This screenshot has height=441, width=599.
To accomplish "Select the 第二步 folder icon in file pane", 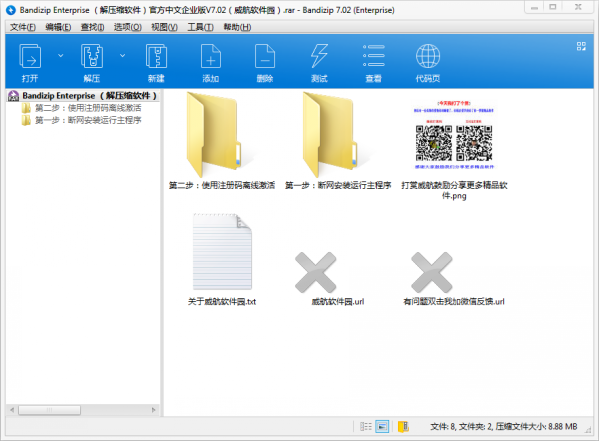I will [214, 135].
